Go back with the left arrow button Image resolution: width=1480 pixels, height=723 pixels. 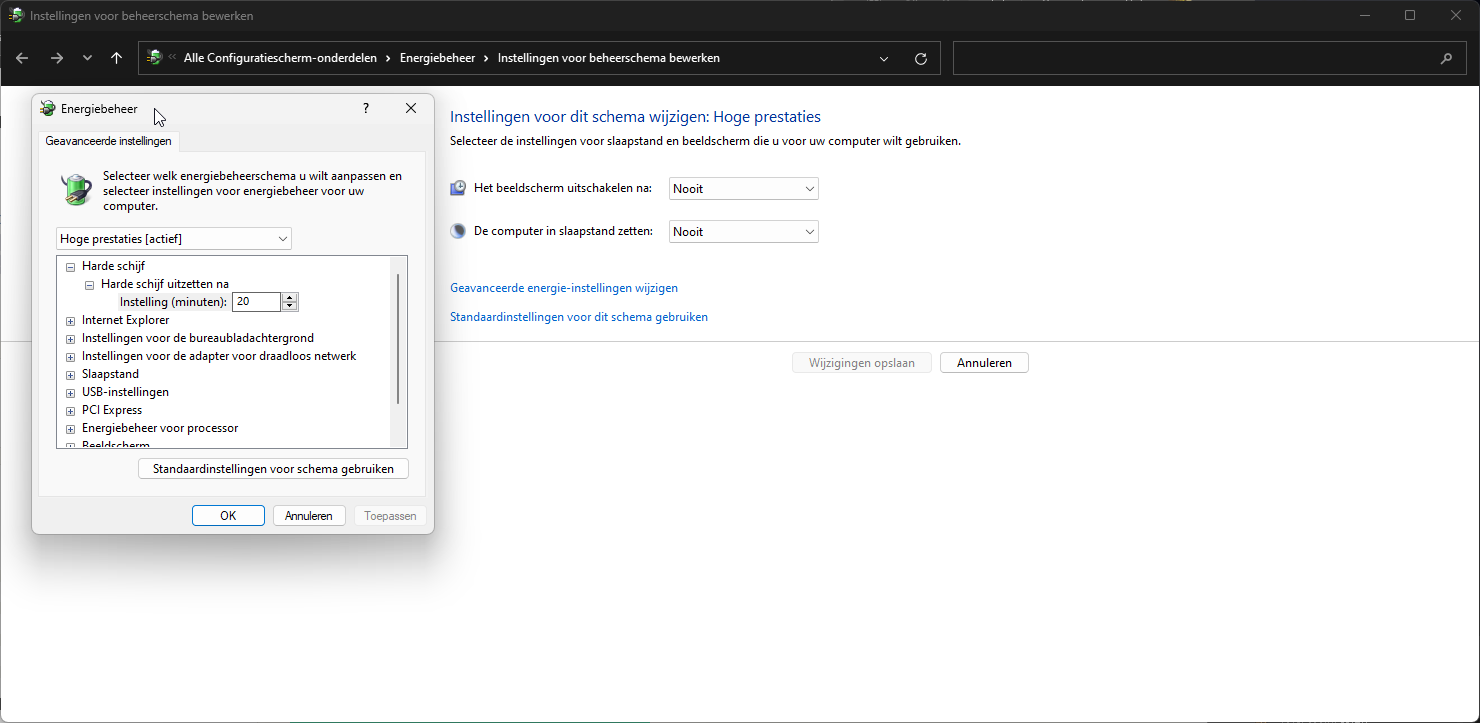(22, 58)
